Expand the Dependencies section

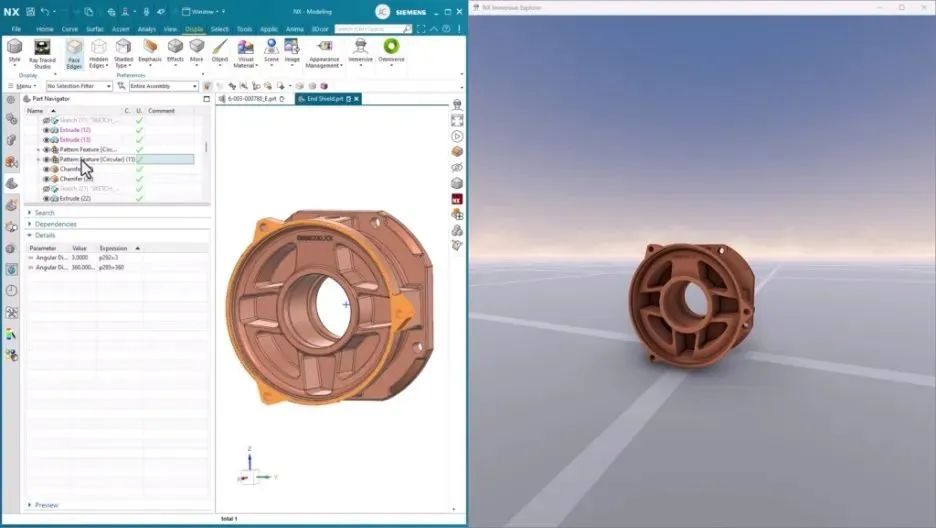30,224
